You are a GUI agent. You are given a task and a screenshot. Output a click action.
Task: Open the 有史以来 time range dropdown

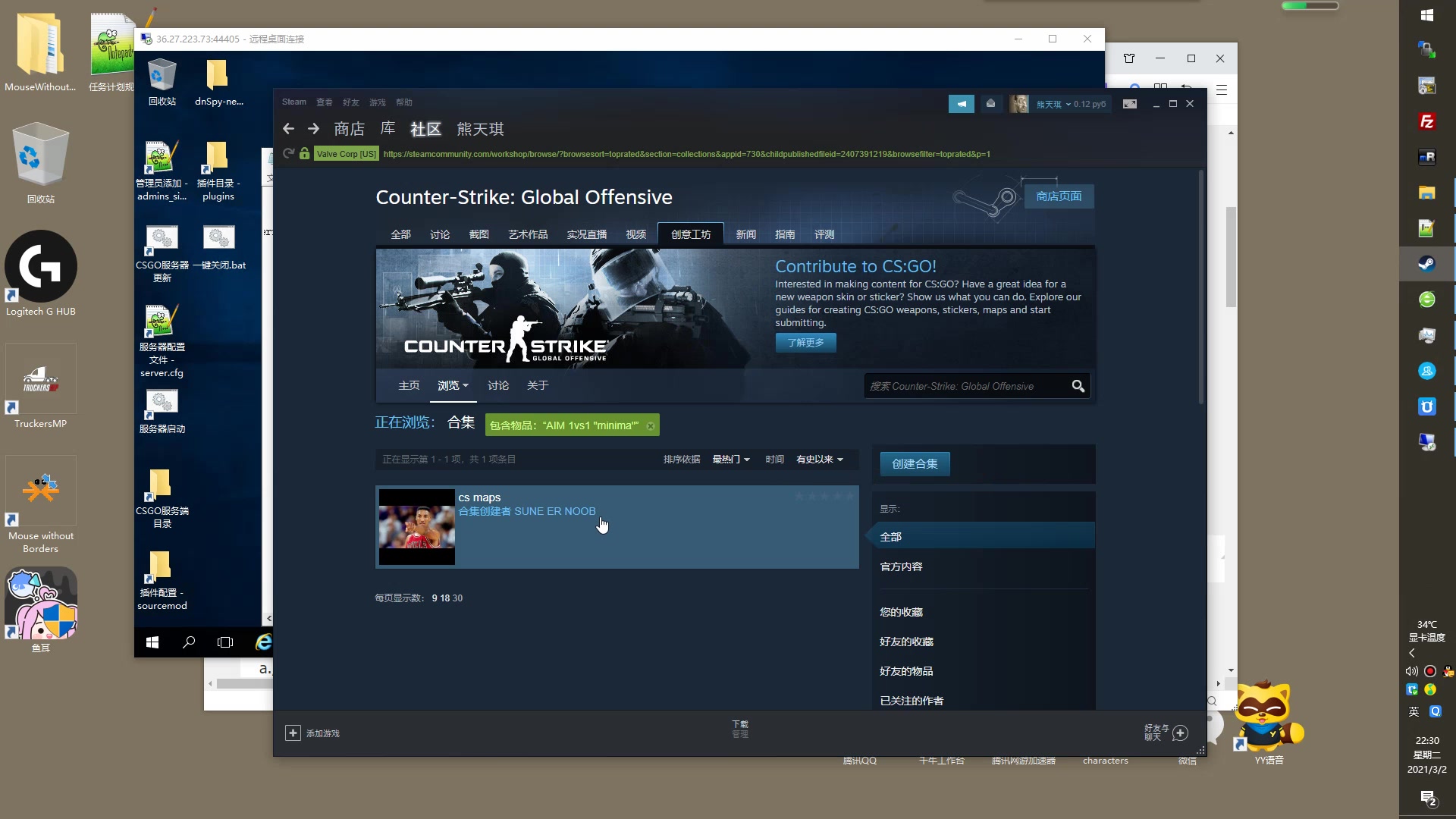coord(819,460)
